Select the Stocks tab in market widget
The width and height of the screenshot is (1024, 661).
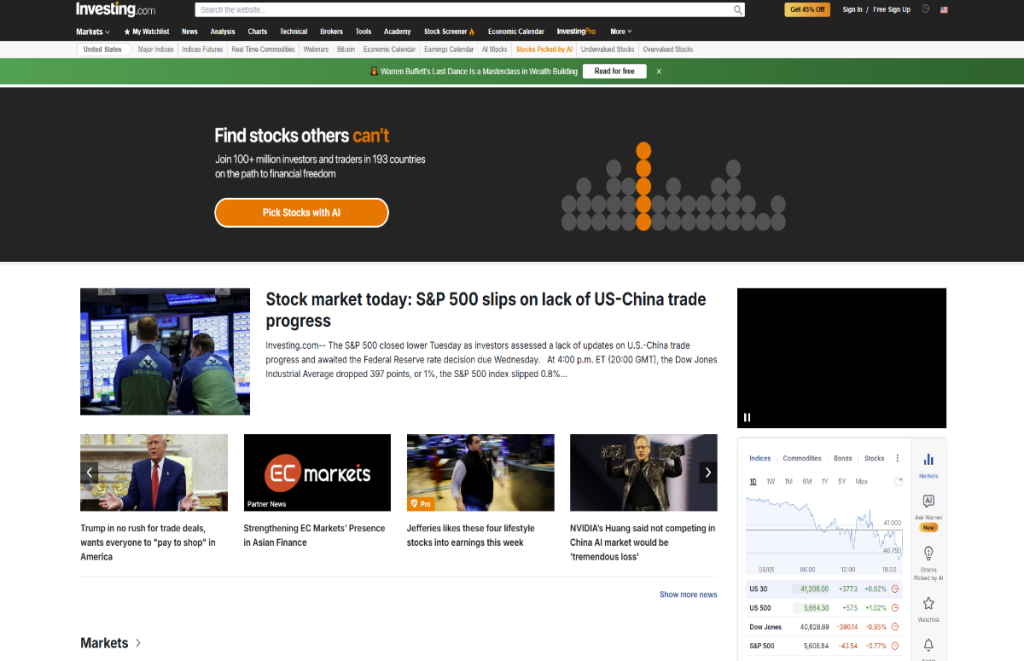click(874, 459)
